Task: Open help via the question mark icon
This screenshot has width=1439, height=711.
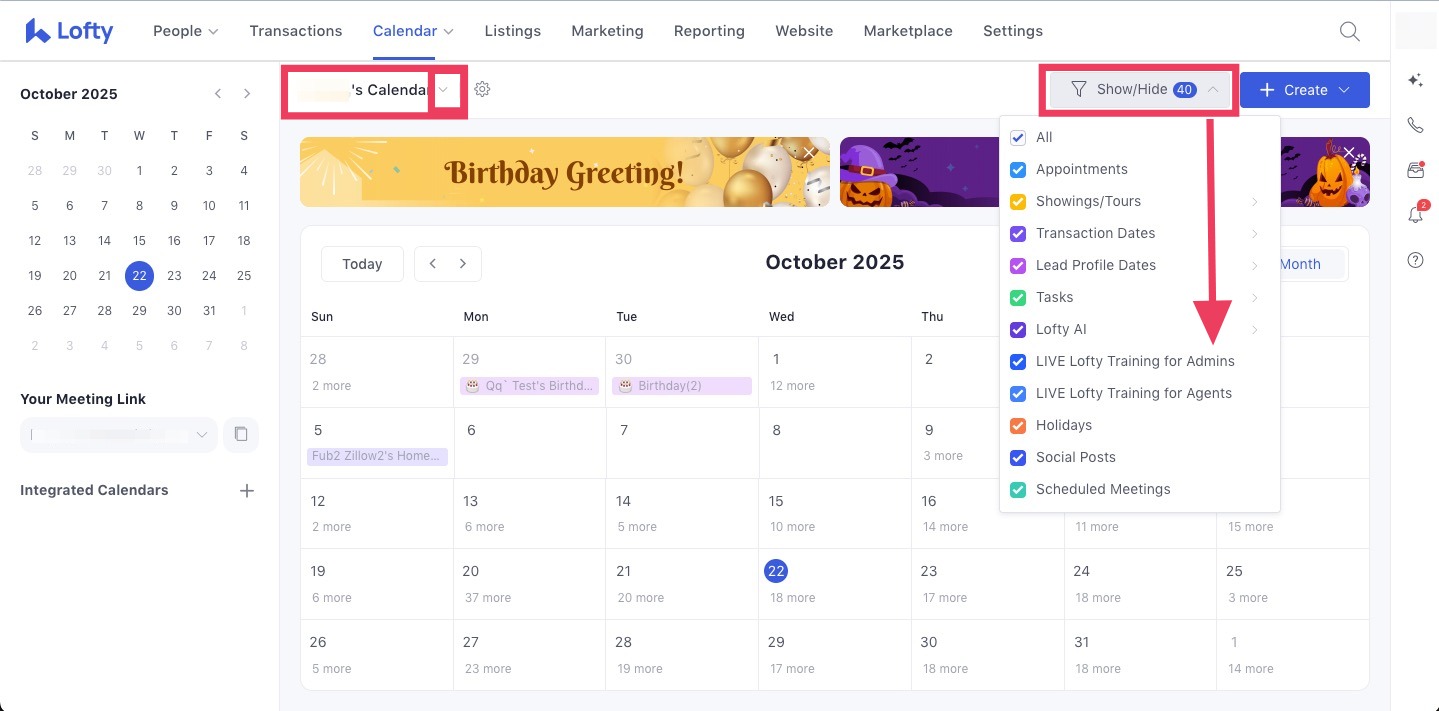Action: (x=1415, y=259)
